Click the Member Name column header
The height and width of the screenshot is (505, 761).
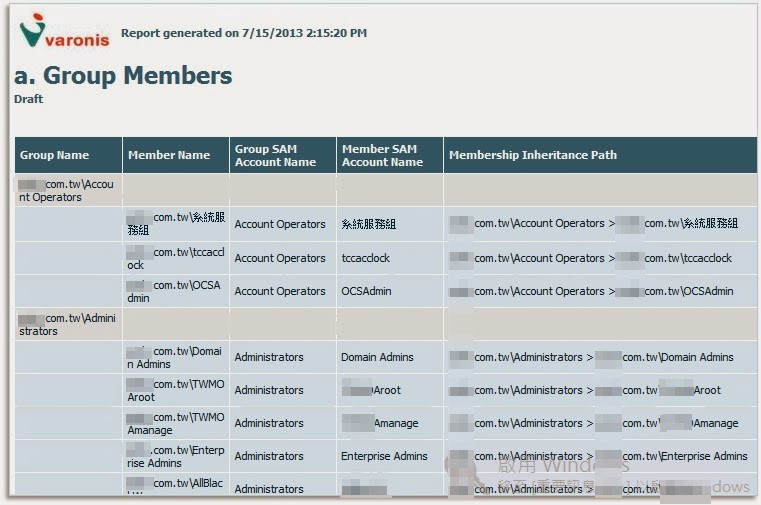pyautogui.click(x=169, y=155)
